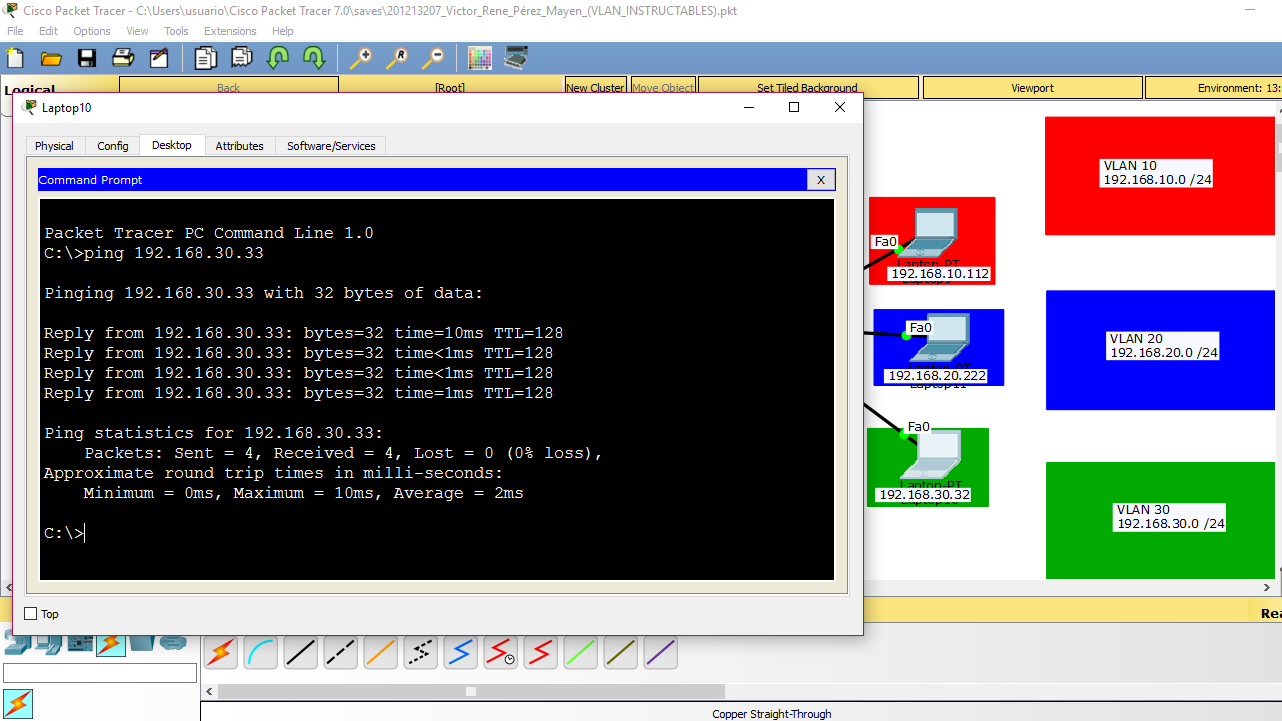Zoom out with the minus magnifier

tap(433, 58)
